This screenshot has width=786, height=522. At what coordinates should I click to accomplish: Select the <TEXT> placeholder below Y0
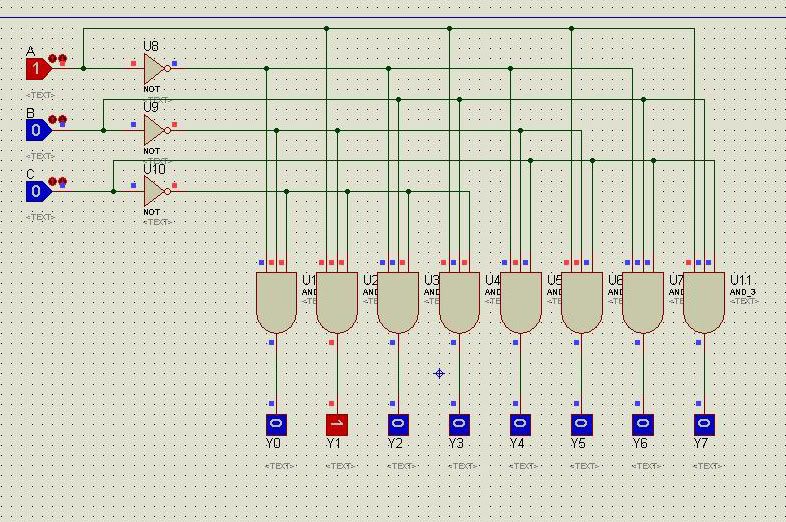pos(279,466)
